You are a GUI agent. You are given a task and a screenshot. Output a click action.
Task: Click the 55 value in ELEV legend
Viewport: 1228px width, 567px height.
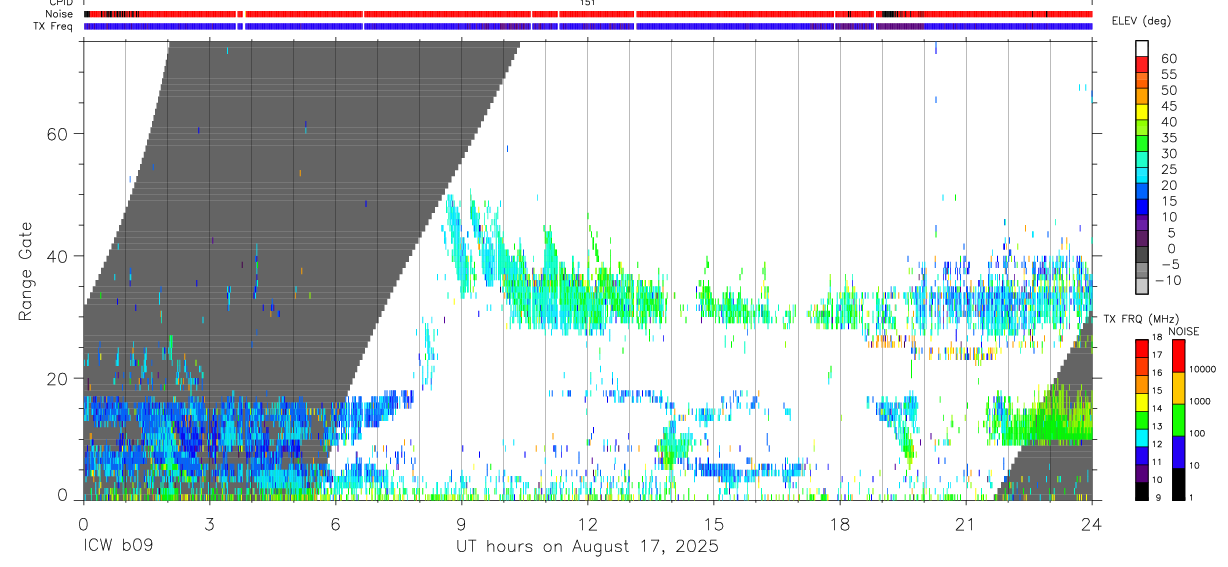pyautogui.click(x=1169, y=74)
